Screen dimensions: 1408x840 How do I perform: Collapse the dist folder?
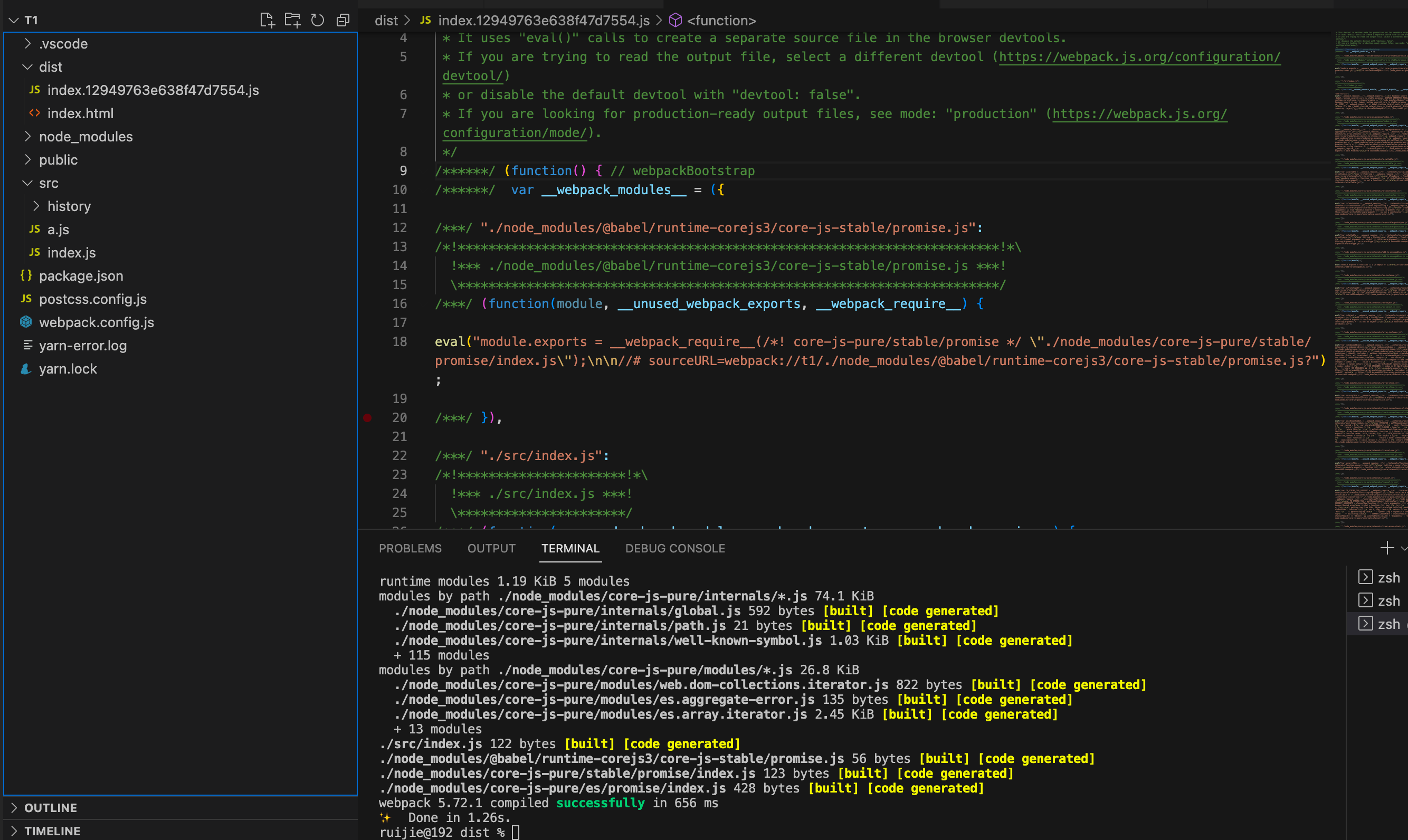[50, 67]
